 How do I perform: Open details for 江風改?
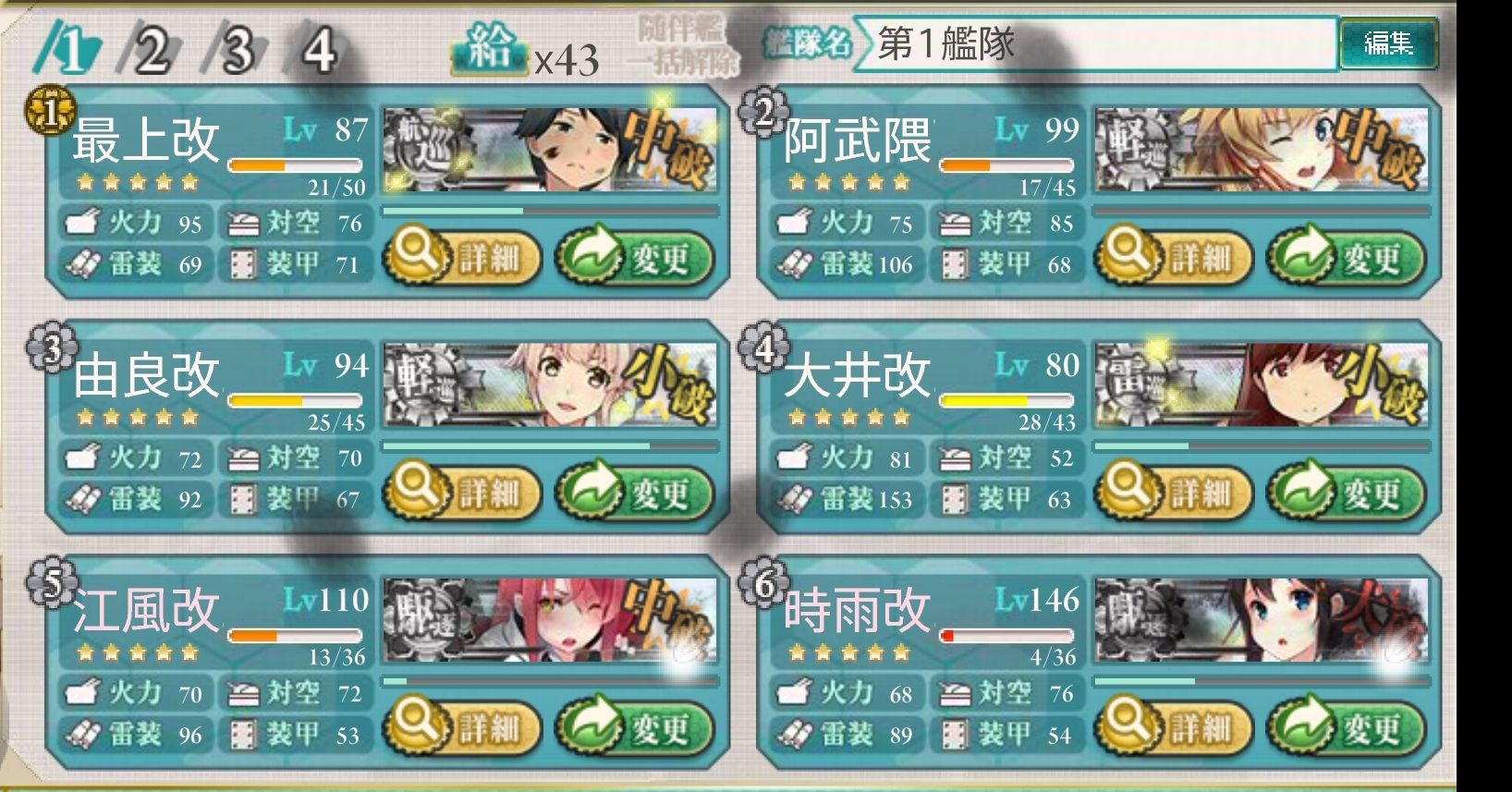(462, 727)
